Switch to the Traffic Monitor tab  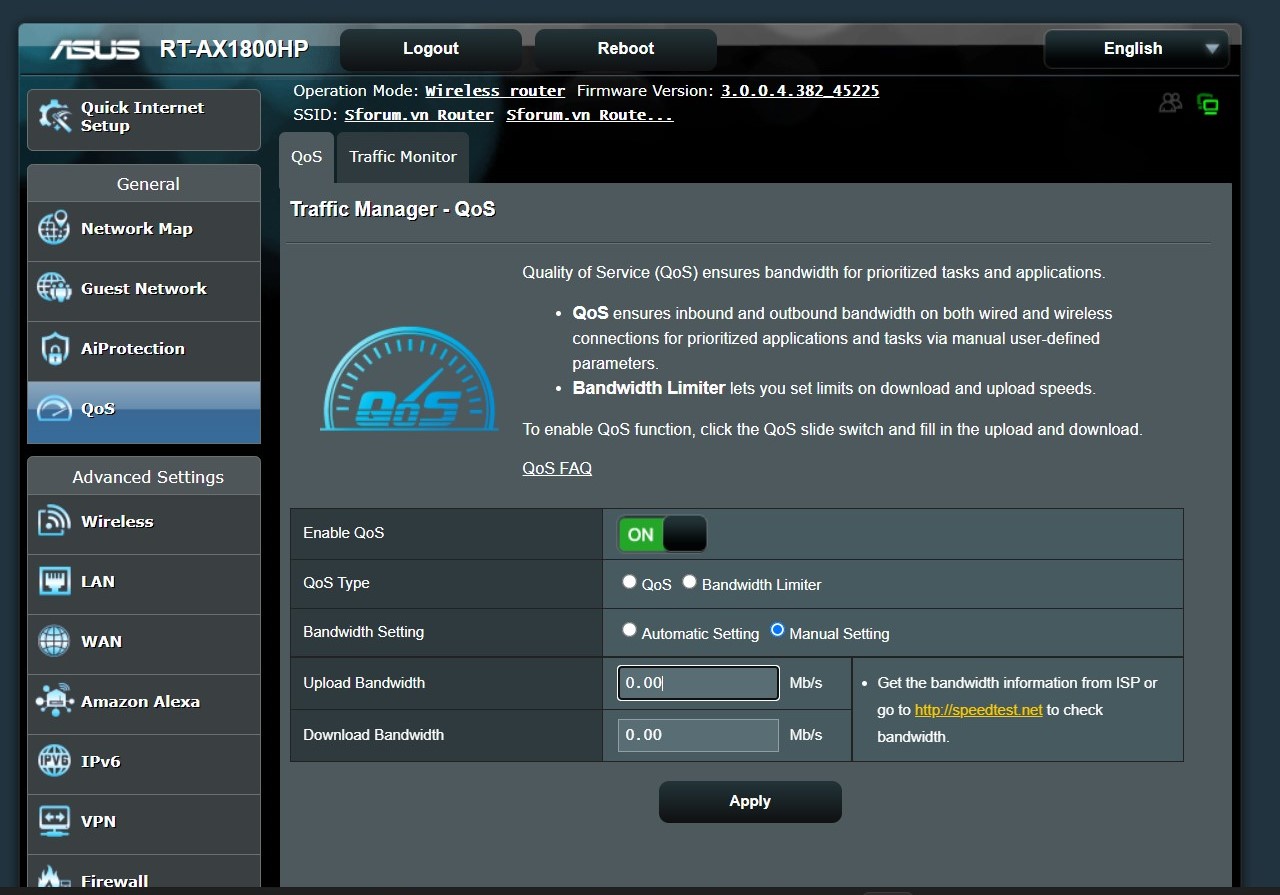pos(402,157)
